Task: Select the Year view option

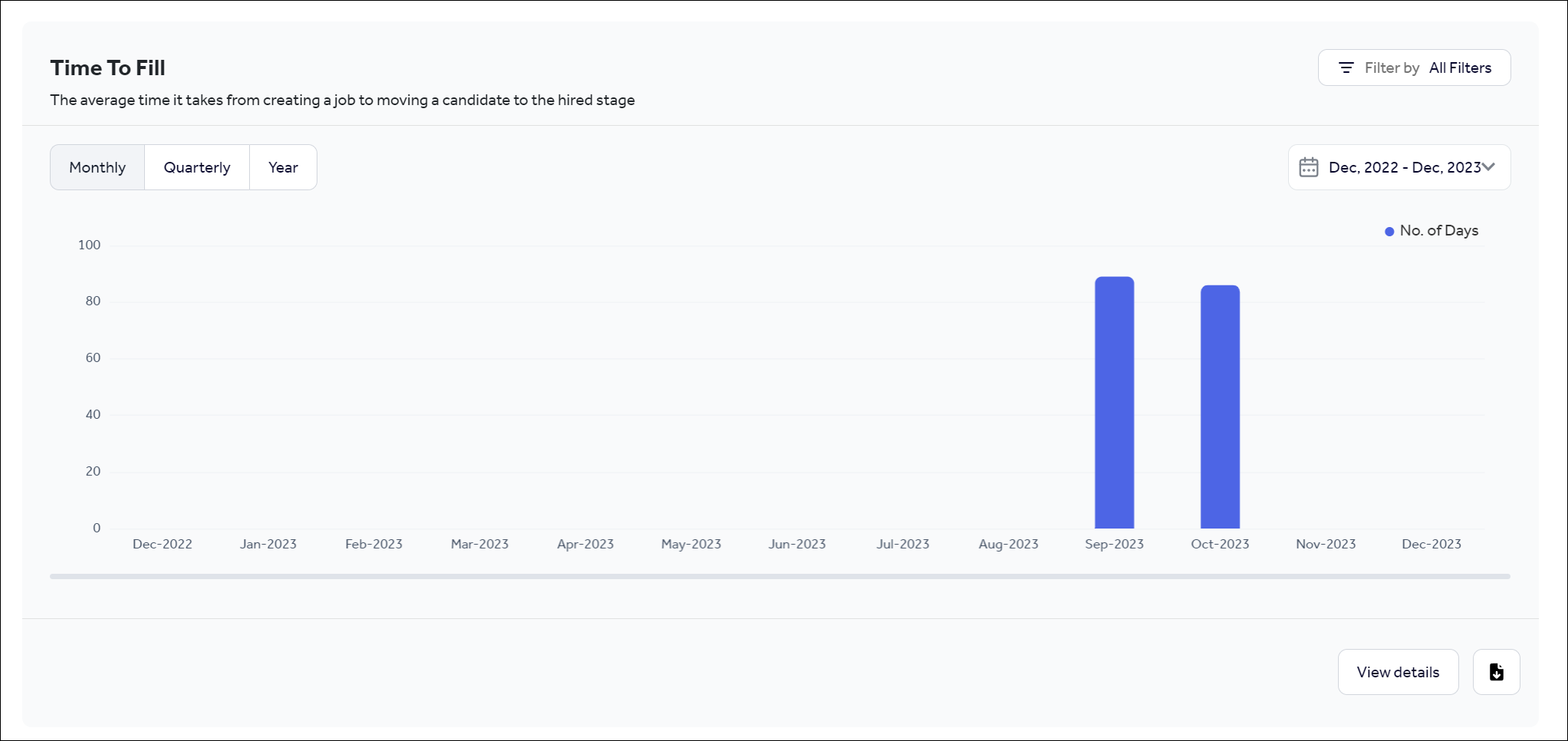Action: tap(283, 167)
